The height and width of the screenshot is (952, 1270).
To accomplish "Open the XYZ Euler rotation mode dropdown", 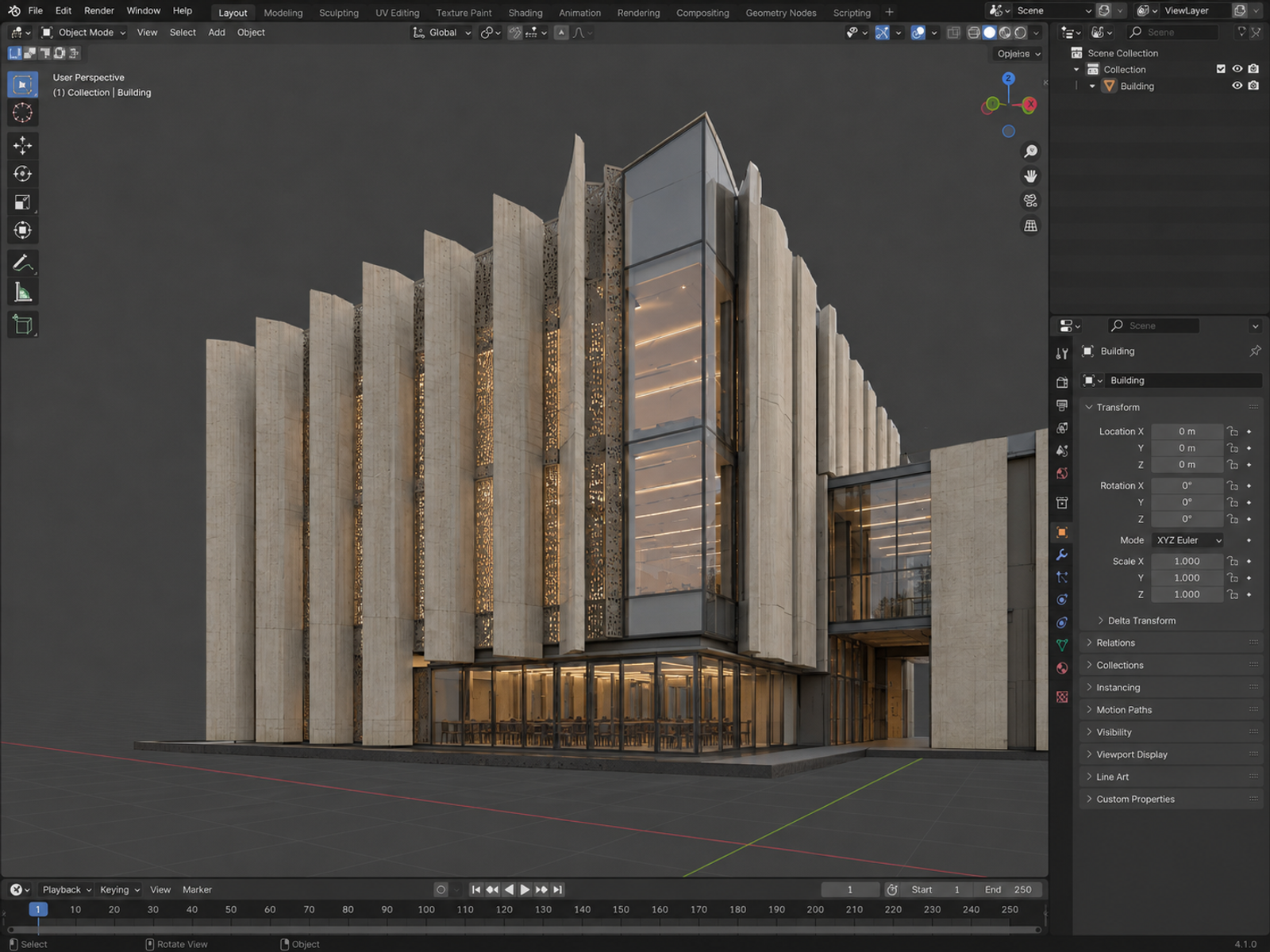I will (1187, 540).
